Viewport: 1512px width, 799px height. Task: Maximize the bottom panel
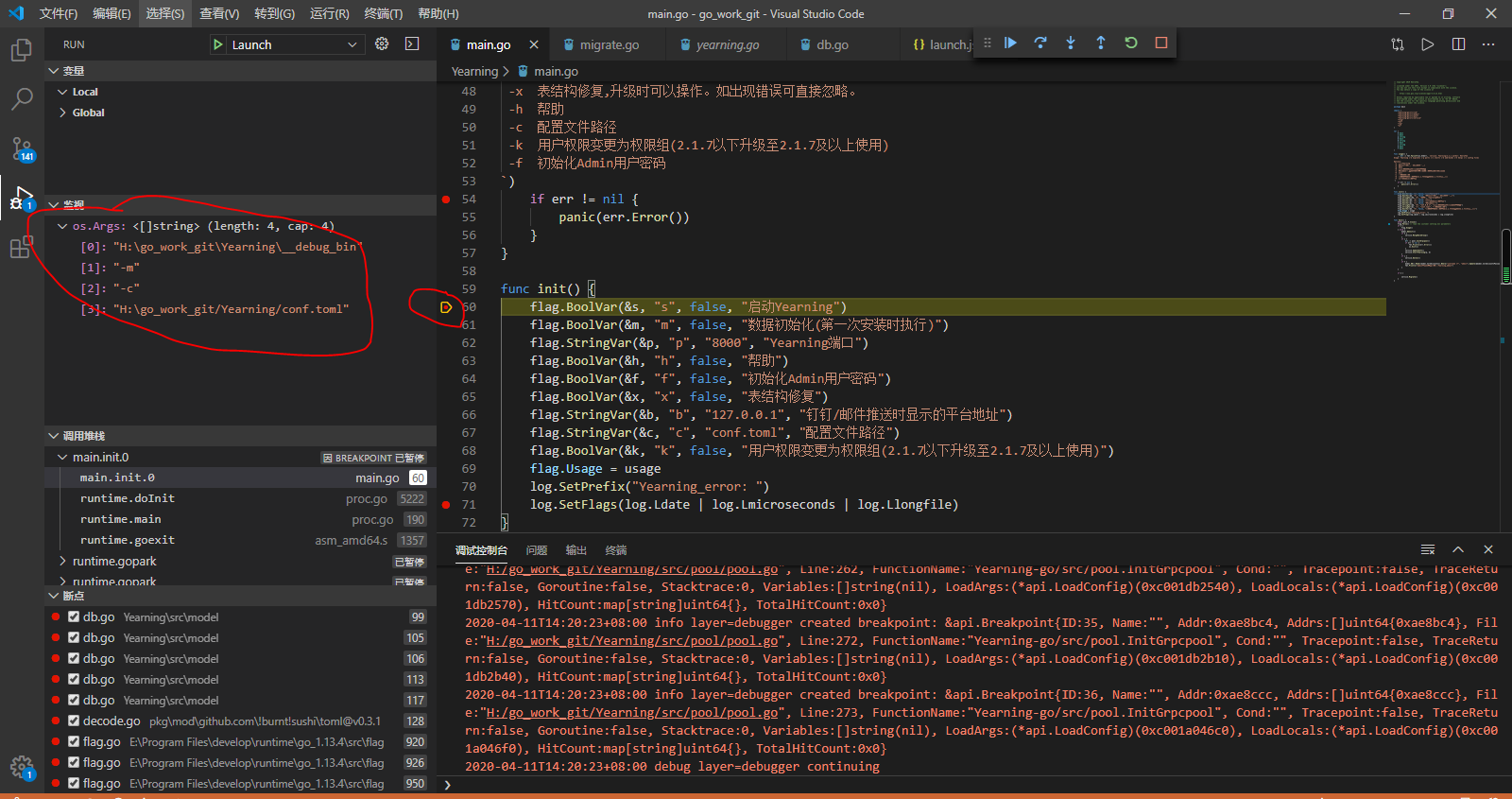pos(1458,549)
